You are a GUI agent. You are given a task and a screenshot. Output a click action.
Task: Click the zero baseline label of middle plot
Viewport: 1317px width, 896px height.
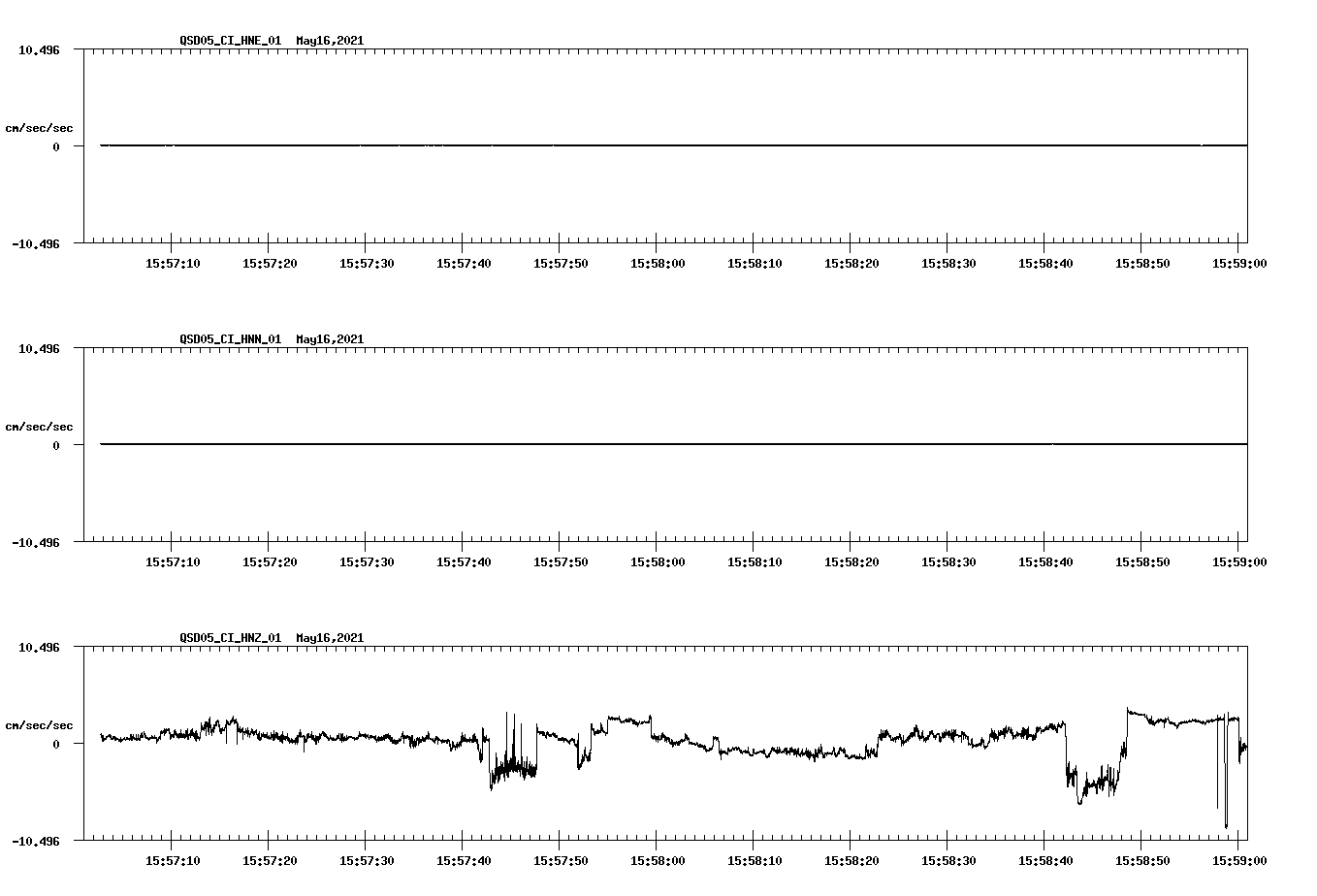pyautogui.click(x=55, y=444)
